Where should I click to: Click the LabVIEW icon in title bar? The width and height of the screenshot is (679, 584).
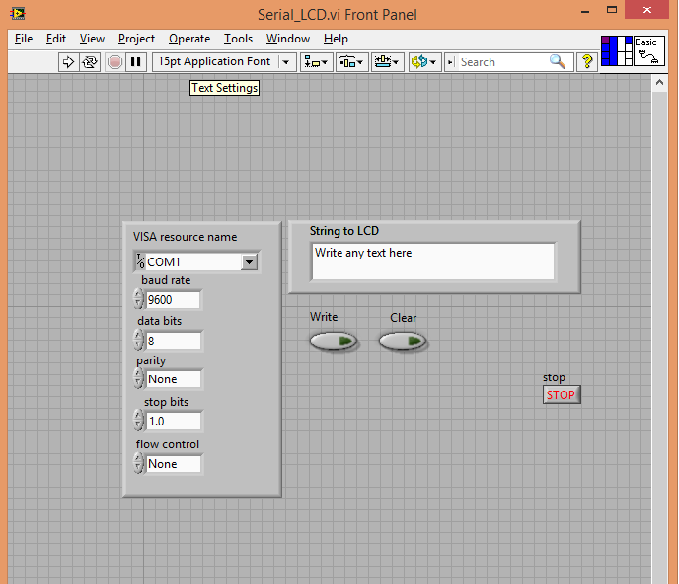click(18, 14)
